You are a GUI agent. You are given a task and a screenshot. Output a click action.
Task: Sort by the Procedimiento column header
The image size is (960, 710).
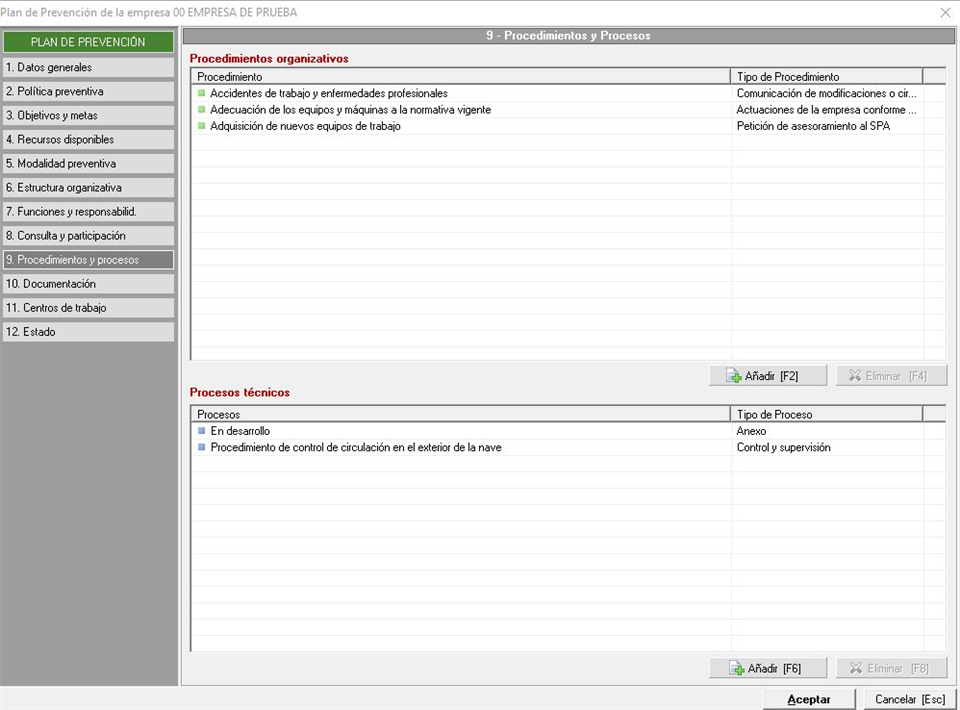coord(460,76)
